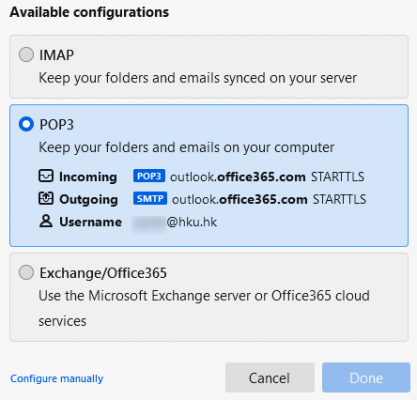Select the Exchange/Office365 radio button
The height and width of the screenshot is (400, 417).
[26, 273]
